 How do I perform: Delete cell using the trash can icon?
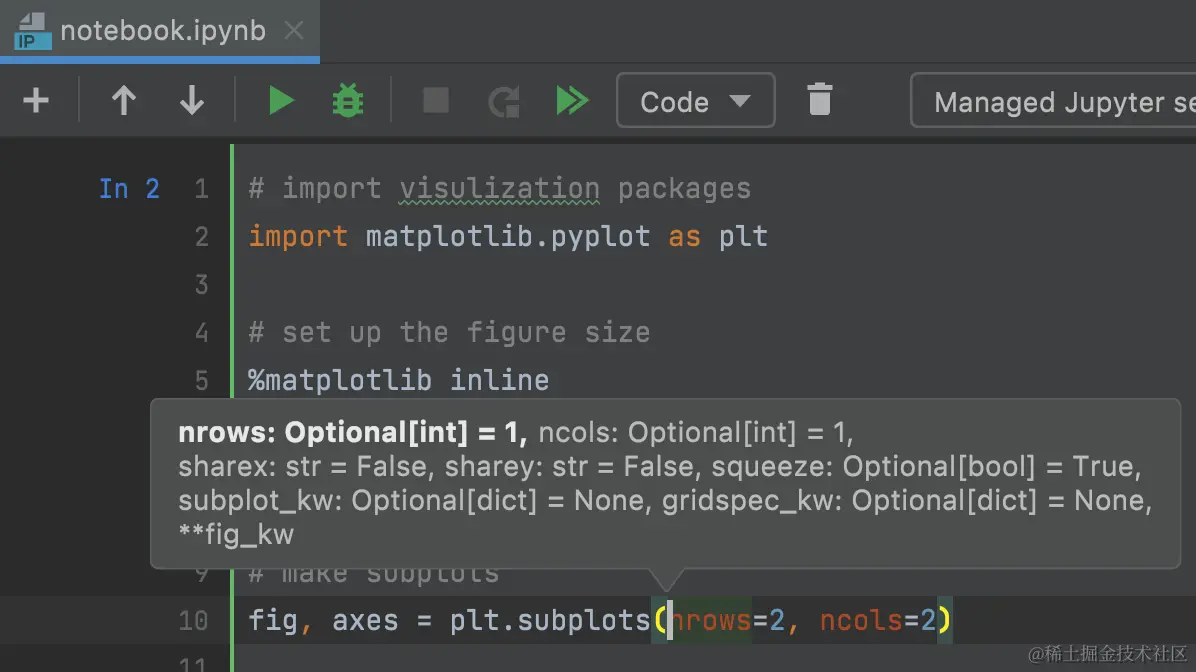tap(819, 100)
